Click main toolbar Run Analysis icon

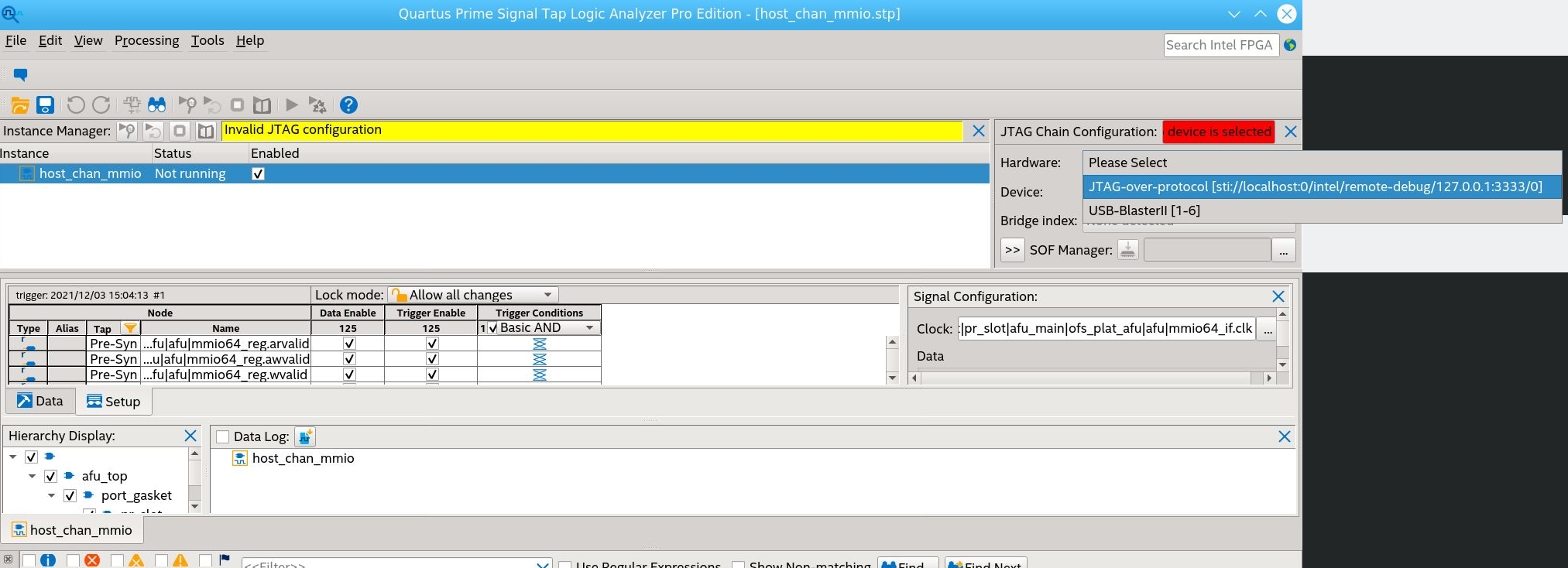187,105
